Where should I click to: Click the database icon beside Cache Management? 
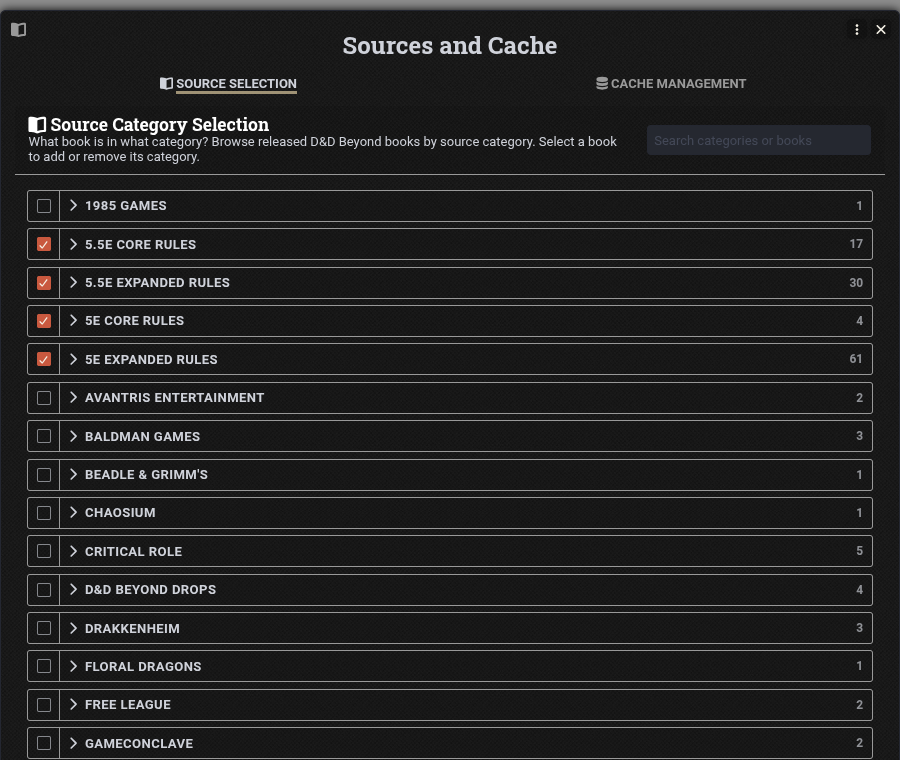[x=602, y=84]
